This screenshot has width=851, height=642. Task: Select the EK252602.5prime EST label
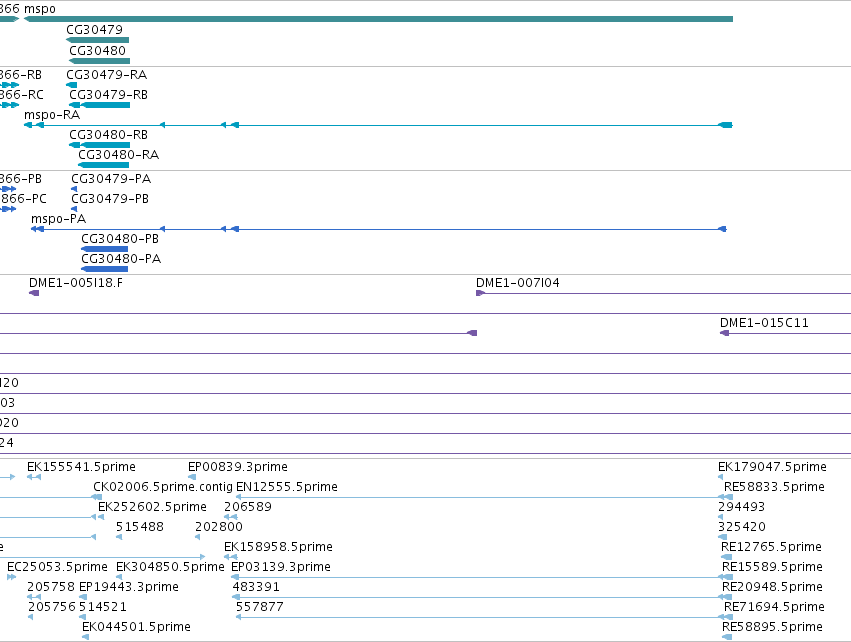[x=152, y=507]
